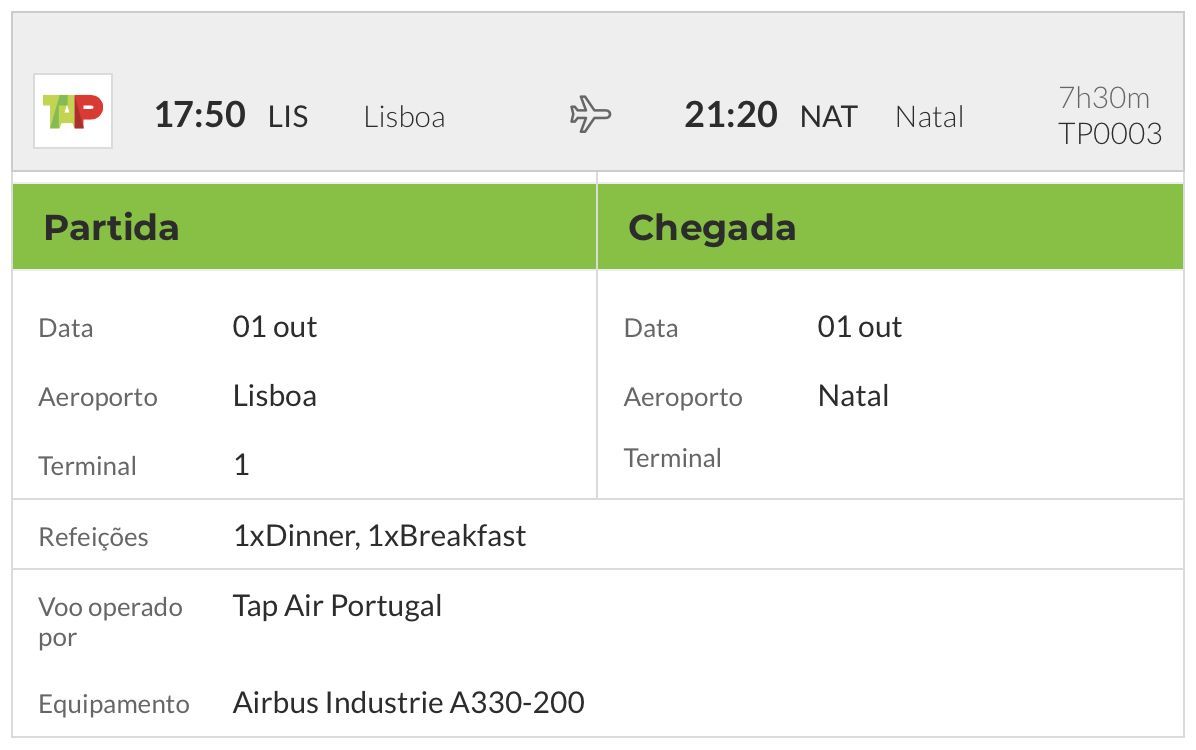Click the Natal city name in the header
1196x750 pixels.
(929, 117)
